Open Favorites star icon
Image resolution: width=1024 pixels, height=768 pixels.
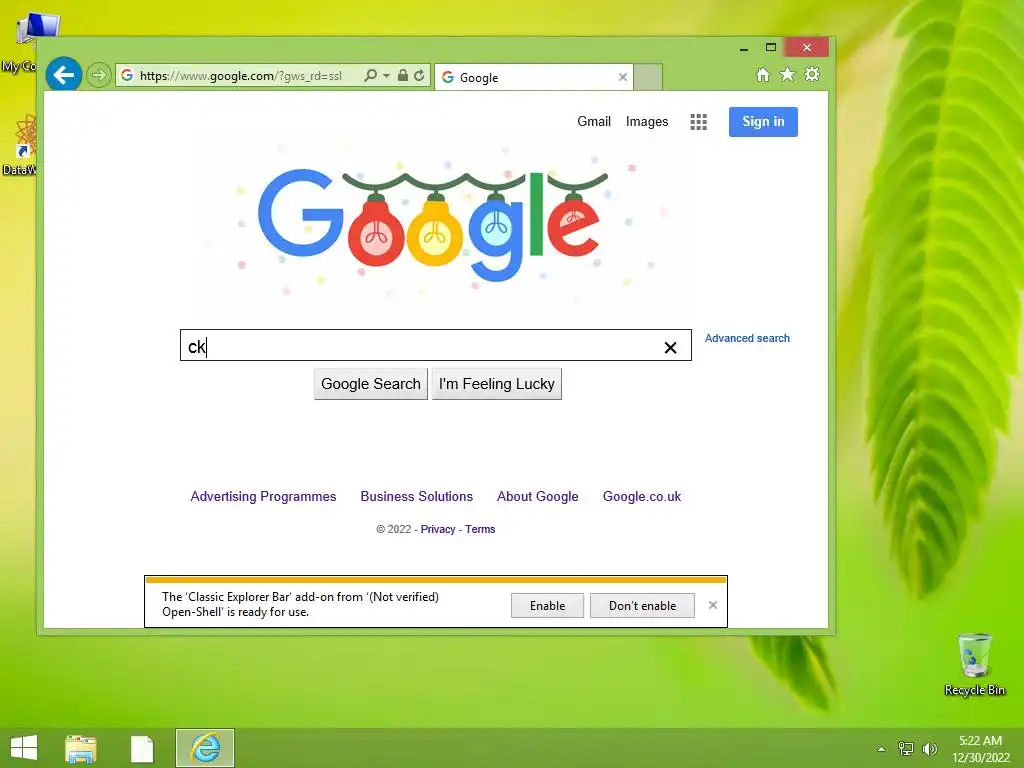788,74
